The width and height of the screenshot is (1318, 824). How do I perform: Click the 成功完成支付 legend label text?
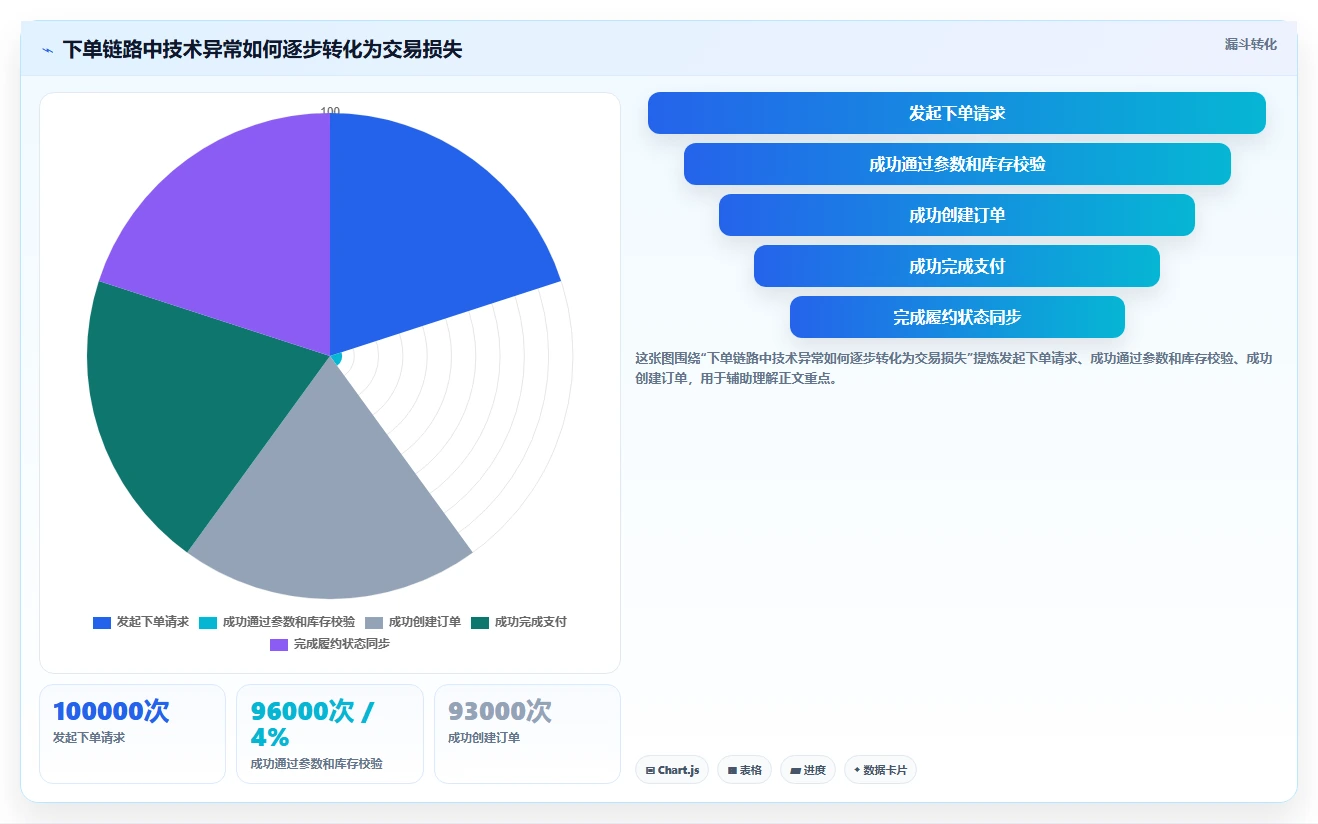pyautogui.click(x=531, y=622)
